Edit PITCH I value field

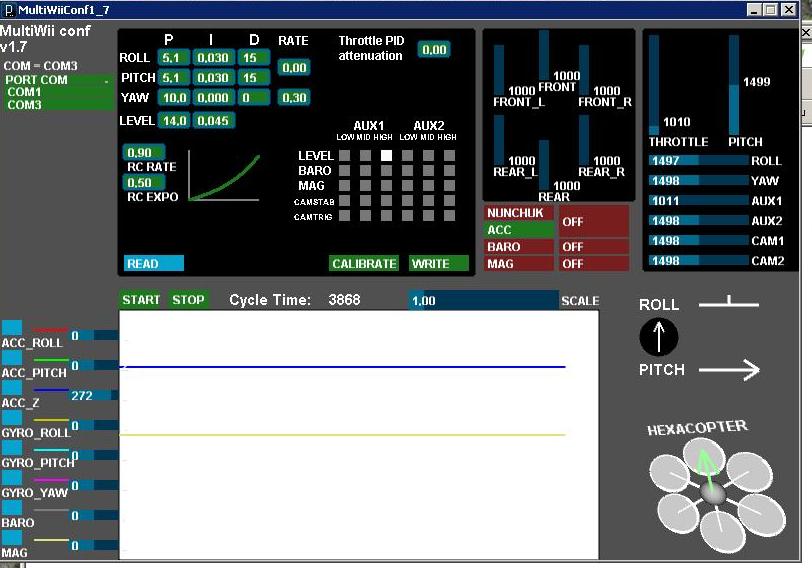[x=213, y=78]
